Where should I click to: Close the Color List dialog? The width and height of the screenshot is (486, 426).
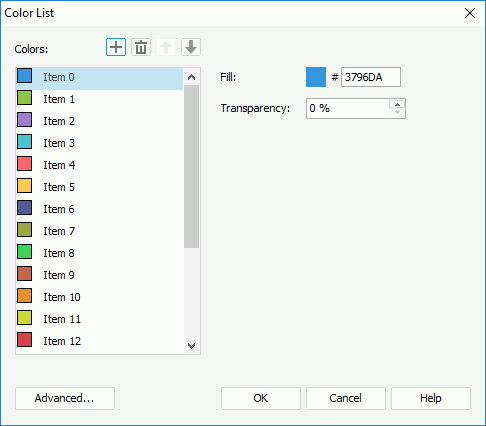(x=470, y=13)
